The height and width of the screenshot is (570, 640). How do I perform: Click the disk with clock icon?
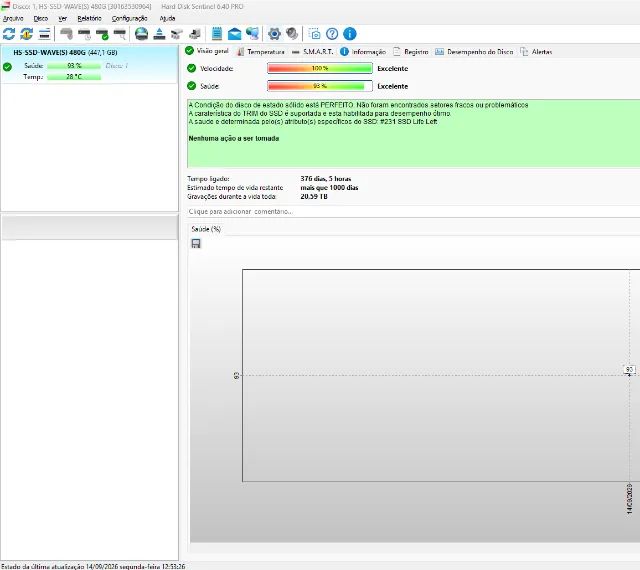tap(84, 34)
